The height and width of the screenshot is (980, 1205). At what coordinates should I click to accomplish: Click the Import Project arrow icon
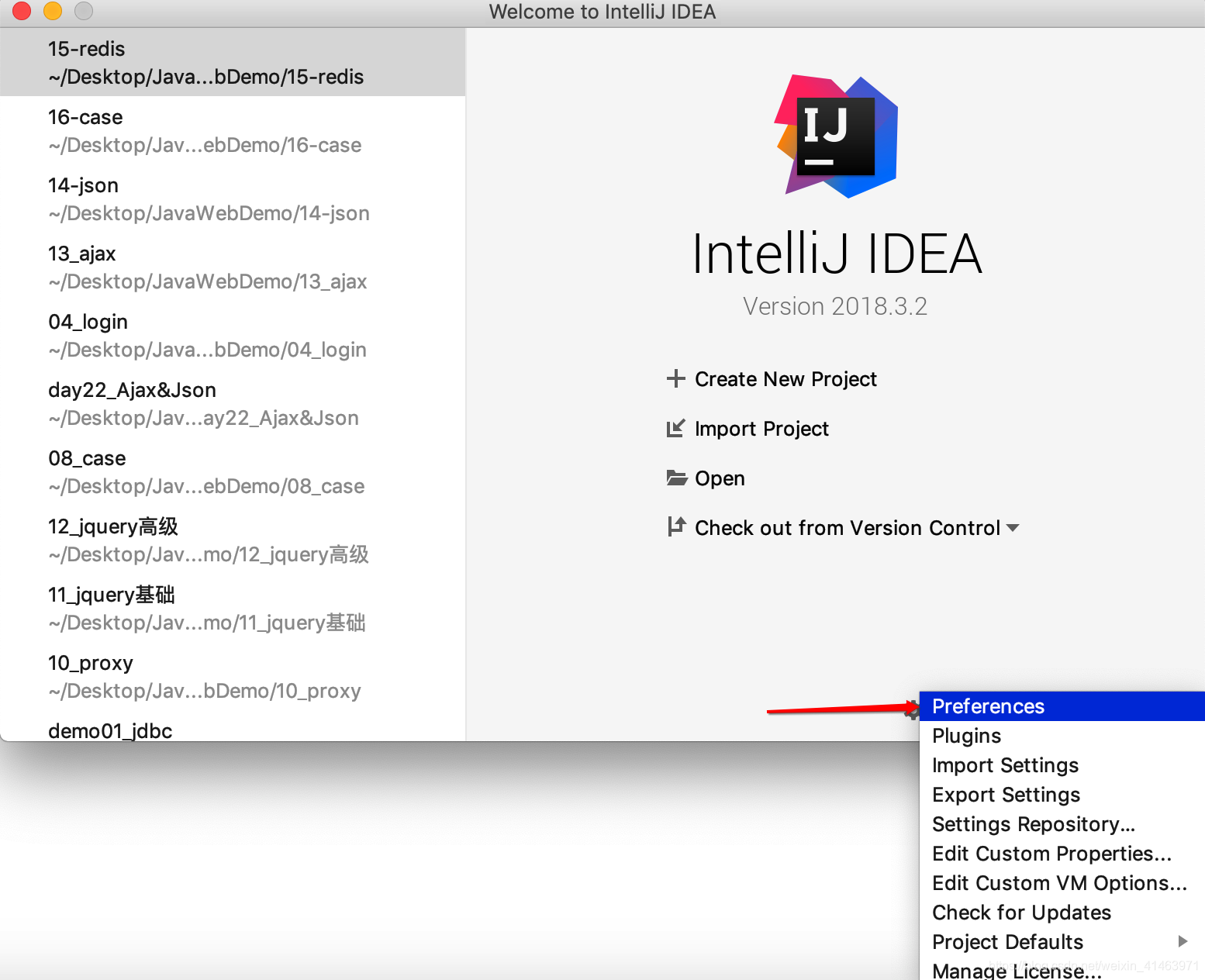tap(676, 428)
